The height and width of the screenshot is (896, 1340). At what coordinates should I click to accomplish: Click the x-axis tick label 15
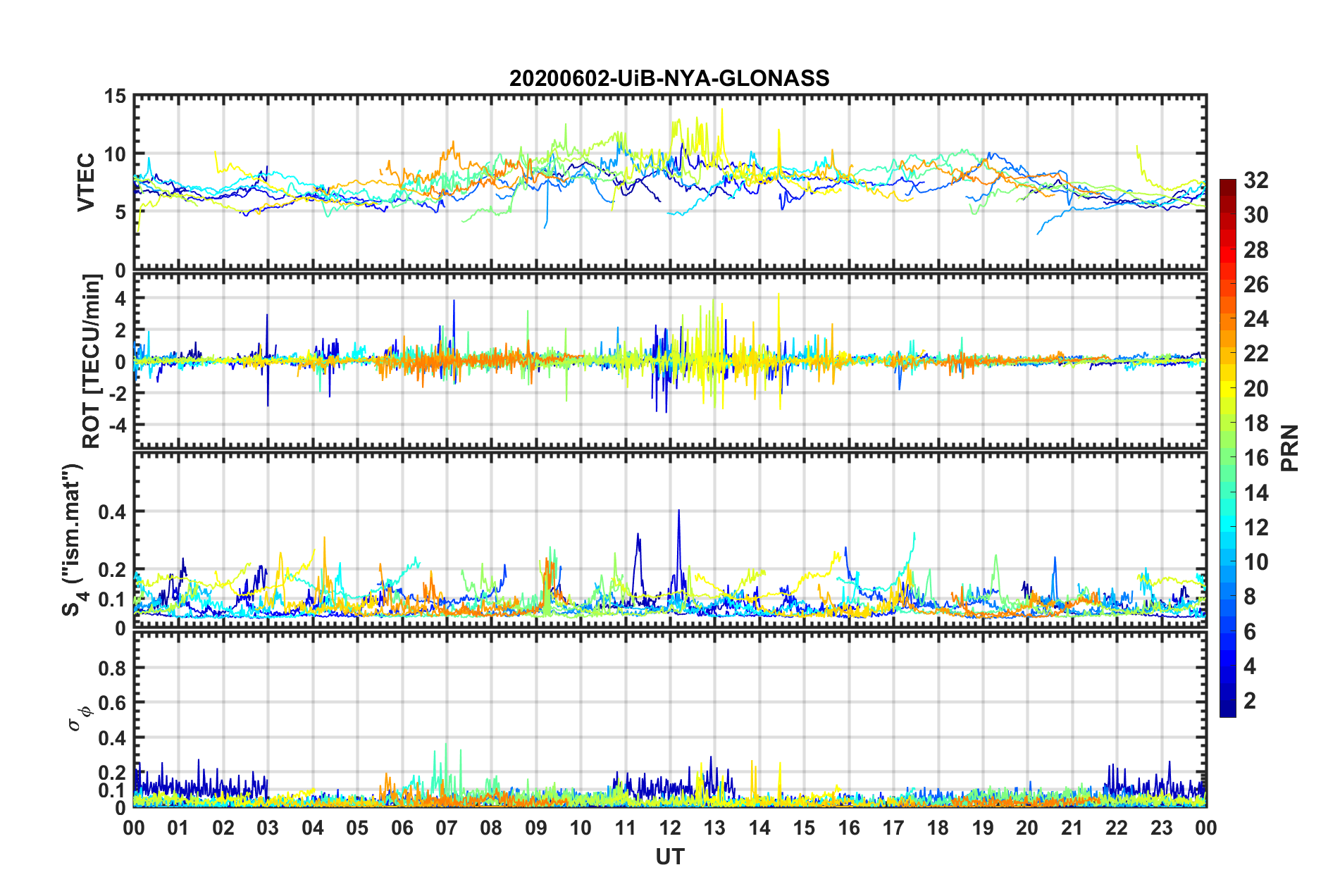click(x=804, y=828)
